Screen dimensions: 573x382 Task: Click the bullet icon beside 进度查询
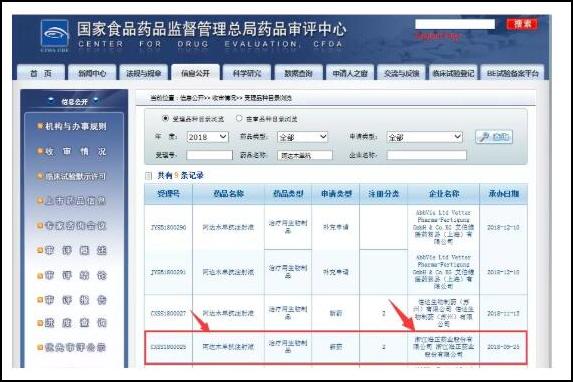point(40,323)
